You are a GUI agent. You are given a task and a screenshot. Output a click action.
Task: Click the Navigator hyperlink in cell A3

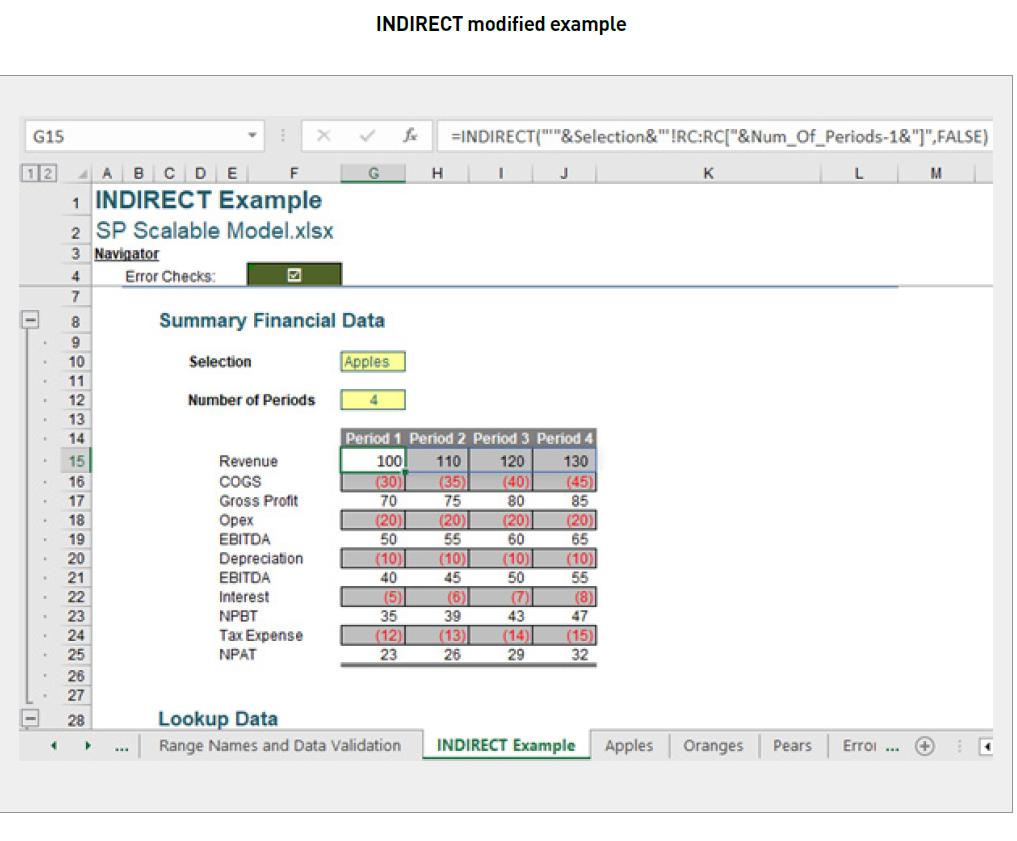[x=126, y=253]
